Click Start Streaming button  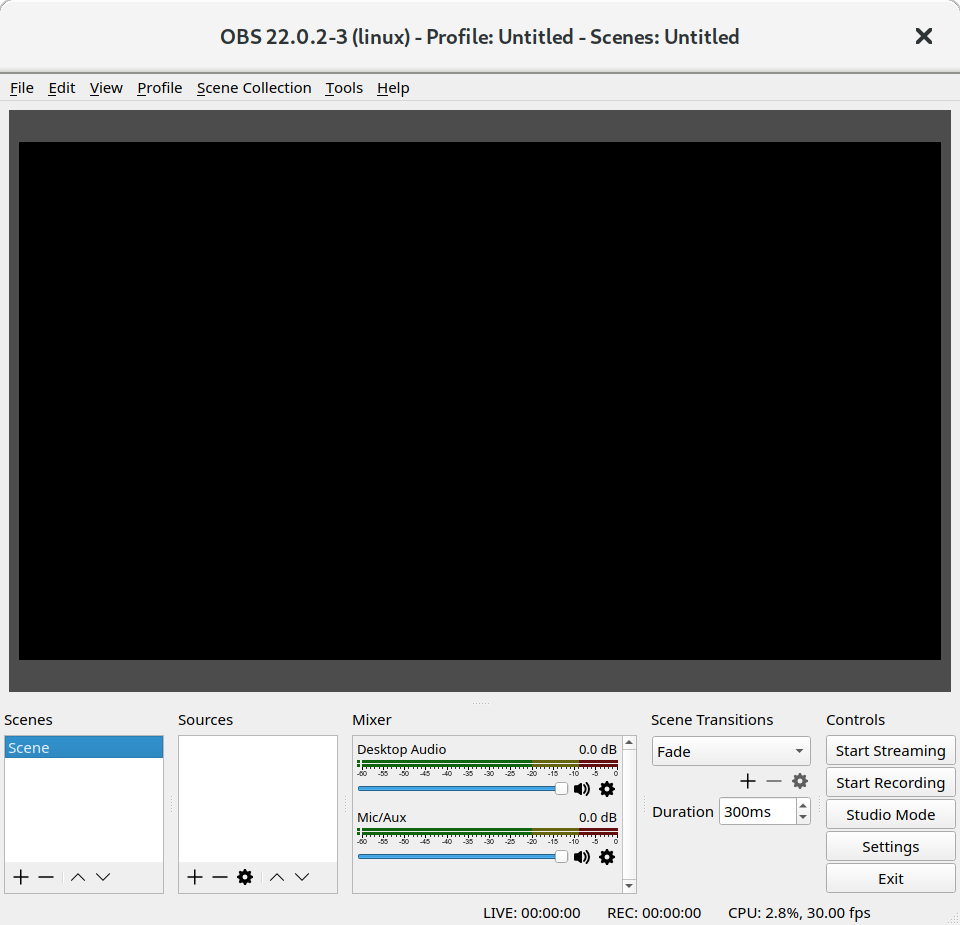890,750
